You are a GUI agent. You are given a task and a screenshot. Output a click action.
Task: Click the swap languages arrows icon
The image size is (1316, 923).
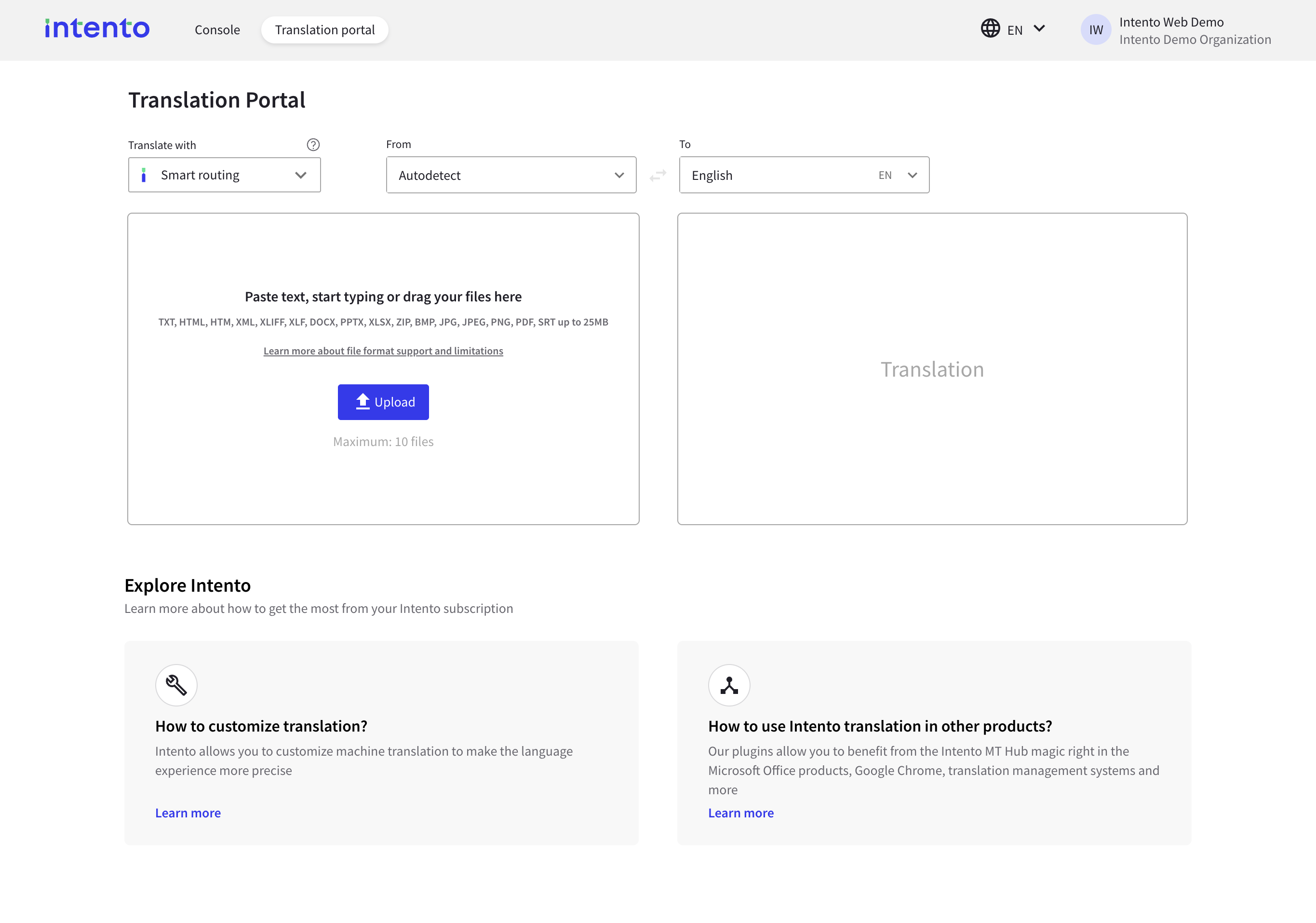pos(658,175)
